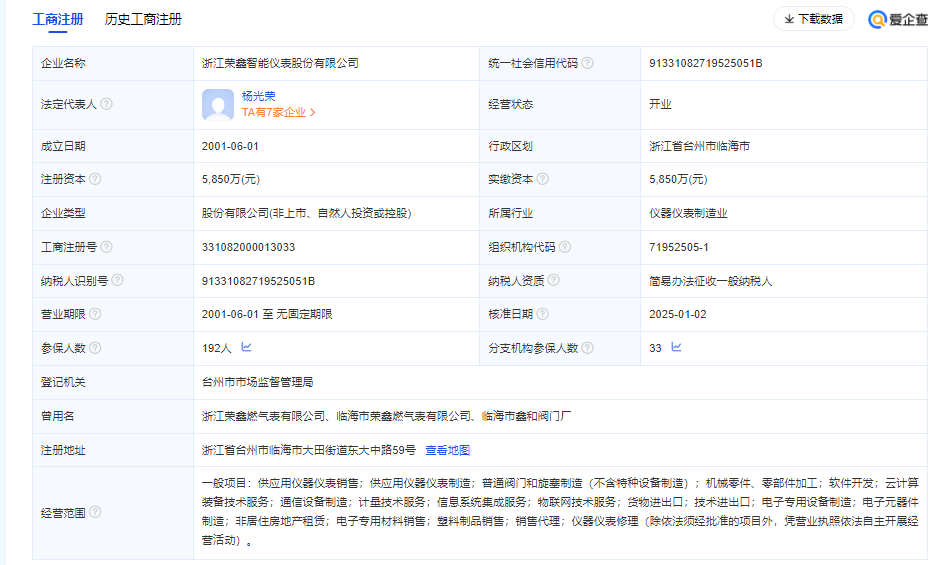The height and width of the screenshot is (565, 951).
Task: Click help icon next to 统一社会信用代码
Action: (x=587, y=63)
